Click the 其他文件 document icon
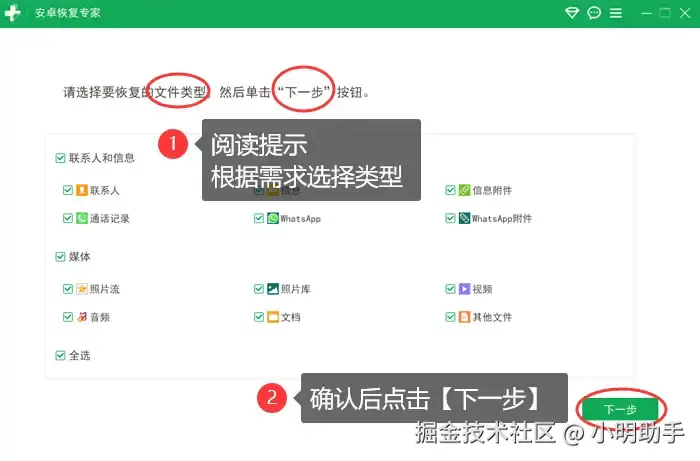This screenshot has height=461, width=700. point(464,317)
